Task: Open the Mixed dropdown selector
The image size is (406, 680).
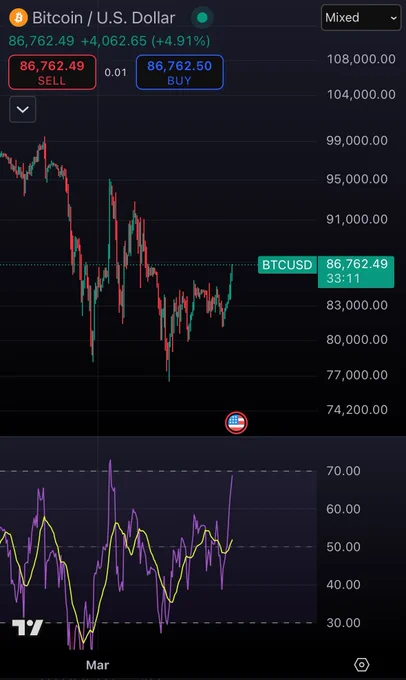Action: tap(361, 18)
